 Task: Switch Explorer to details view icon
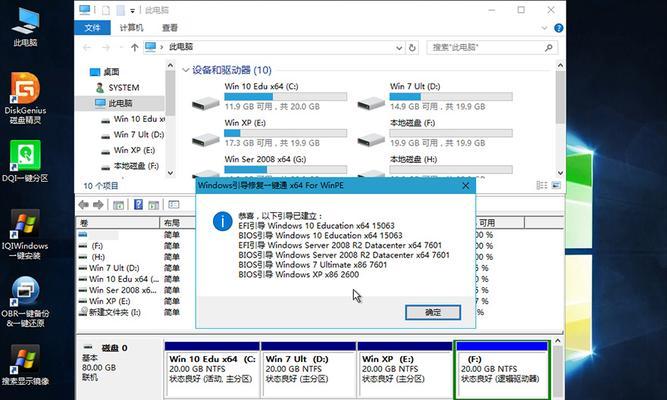click(x=542, y=185)
